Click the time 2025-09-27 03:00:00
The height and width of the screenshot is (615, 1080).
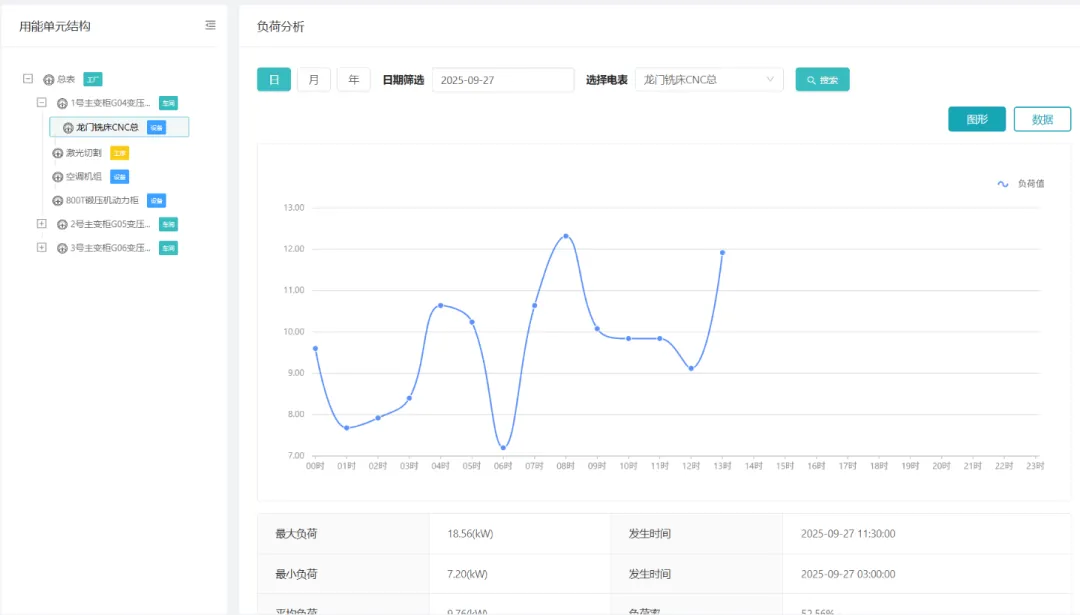pos(848,574)
